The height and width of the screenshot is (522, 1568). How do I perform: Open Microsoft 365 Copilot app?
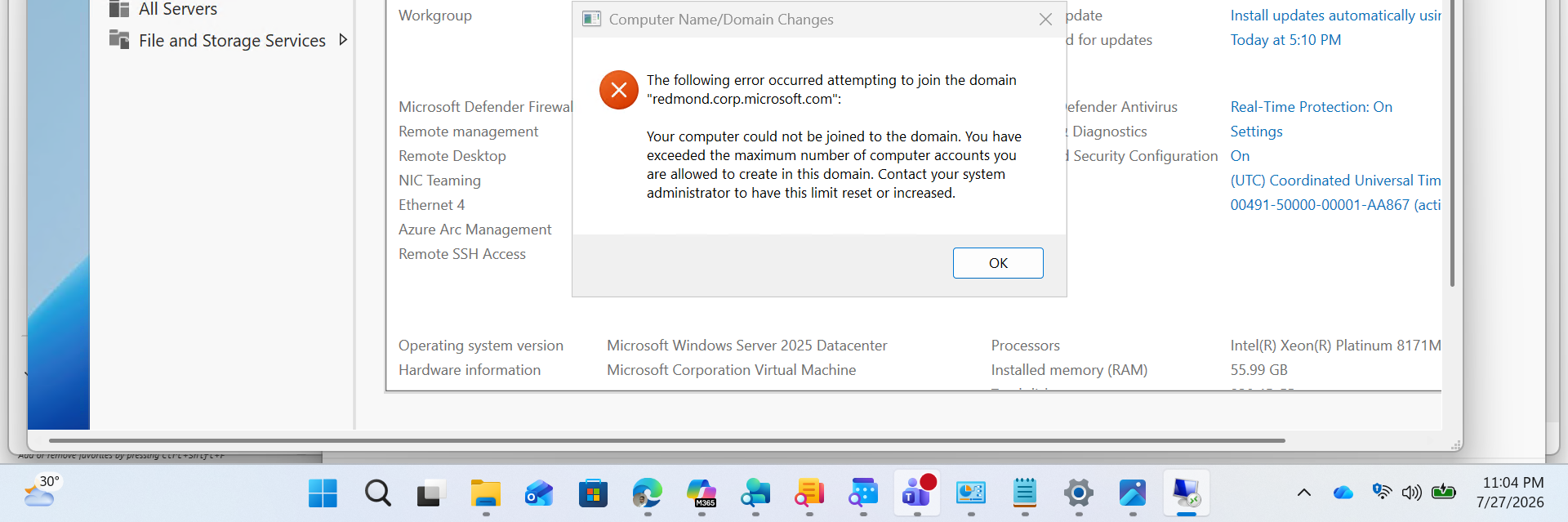(701, 493)
